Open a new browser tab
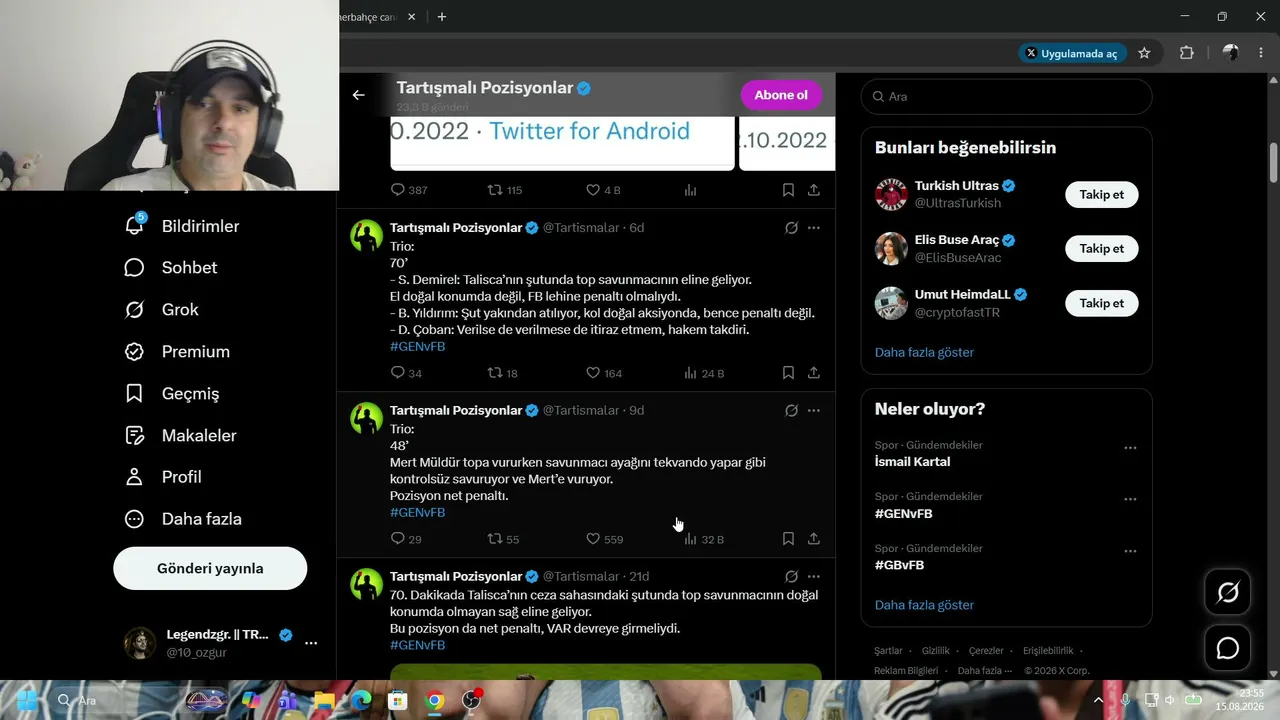Image resolution: width=1280 pixels, height=720 pixels. [442, 17]
